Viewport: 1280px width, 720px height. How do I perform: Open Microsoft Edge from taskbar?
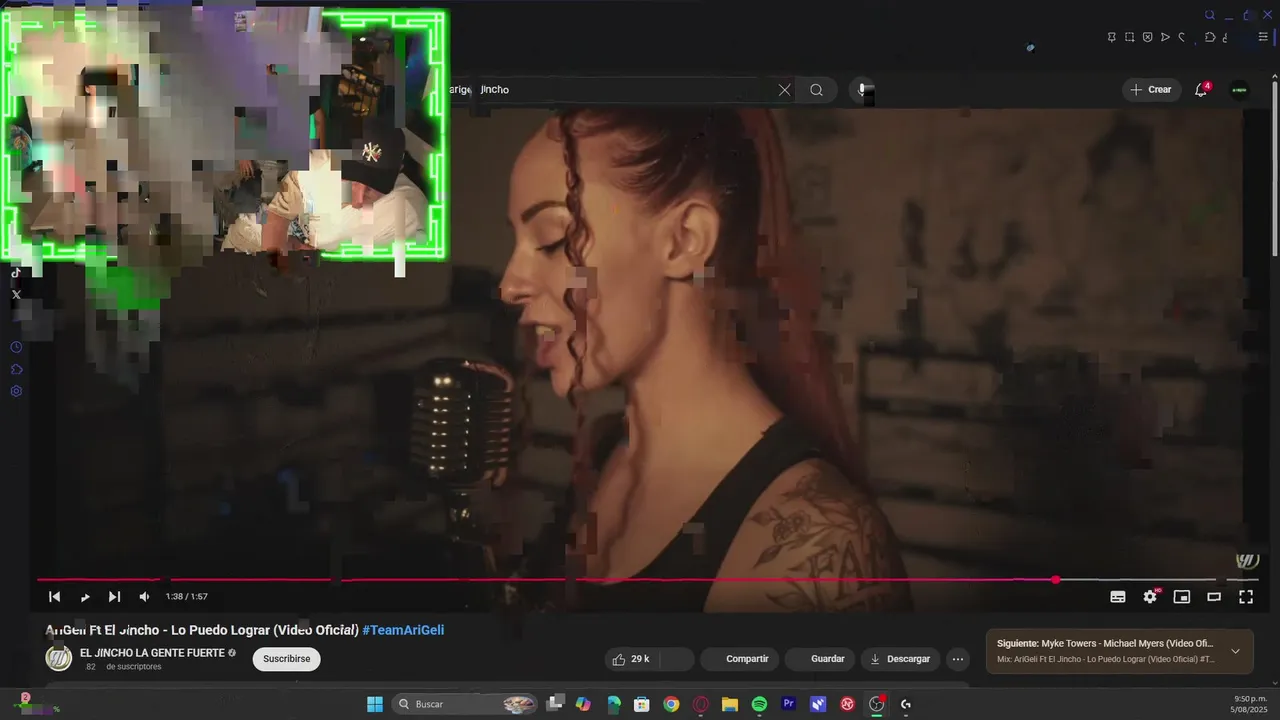coord(613,704)
